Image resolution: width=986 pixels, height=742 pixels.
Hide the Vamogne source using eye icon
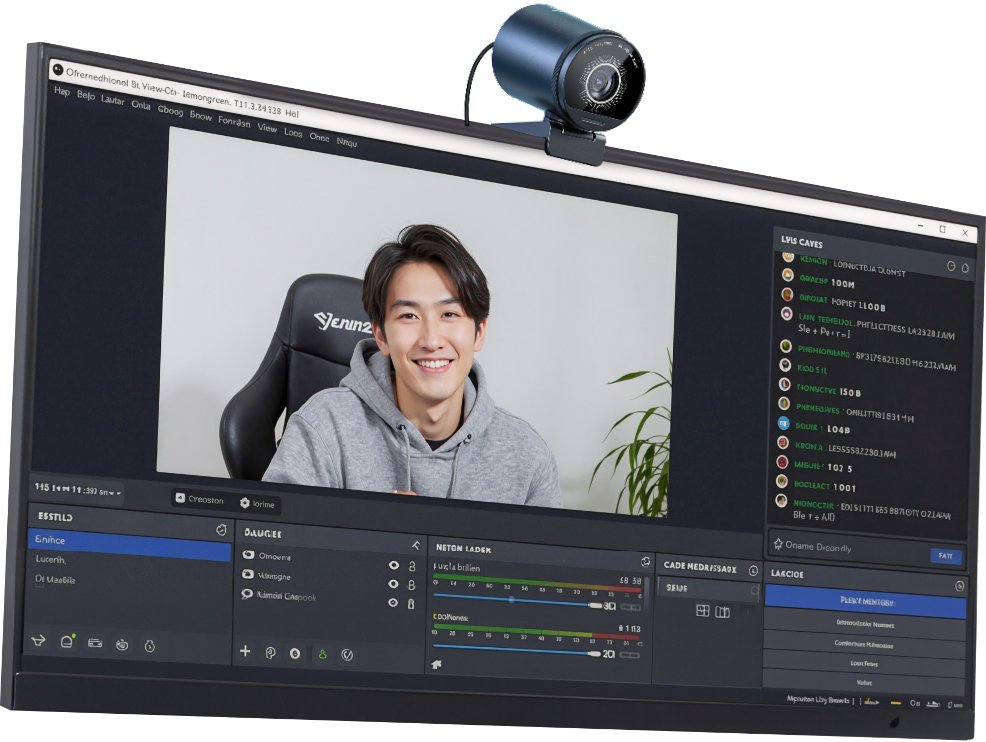pos(393,584)
